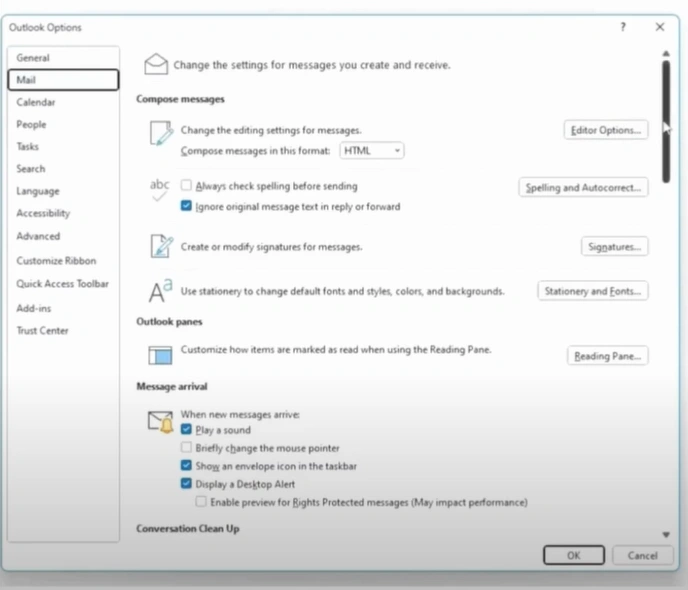Click the page-and-pencil editing settings icon

(161, 133)
